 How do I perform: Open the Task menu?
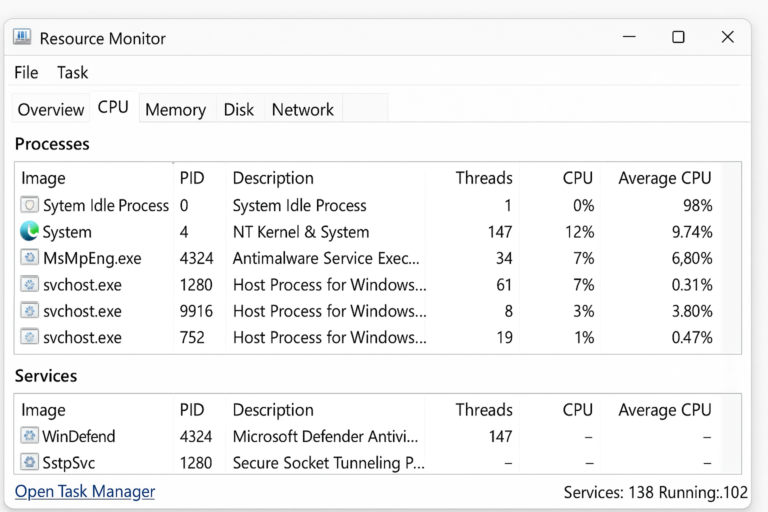(x=72, y=73)
